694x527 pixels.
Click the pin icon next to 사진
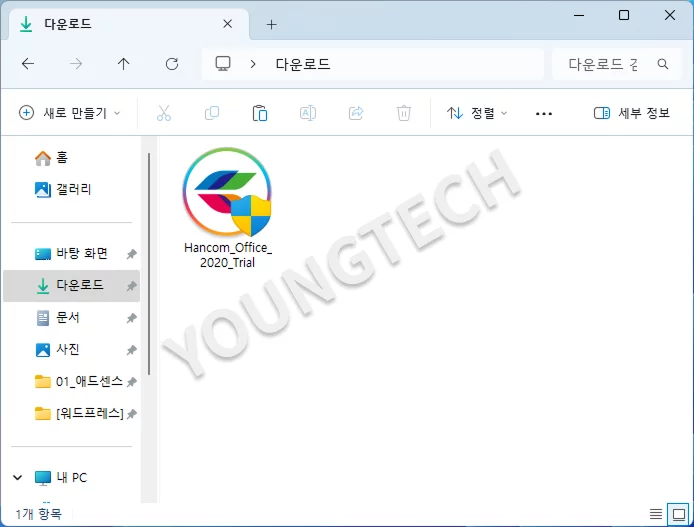131,350
